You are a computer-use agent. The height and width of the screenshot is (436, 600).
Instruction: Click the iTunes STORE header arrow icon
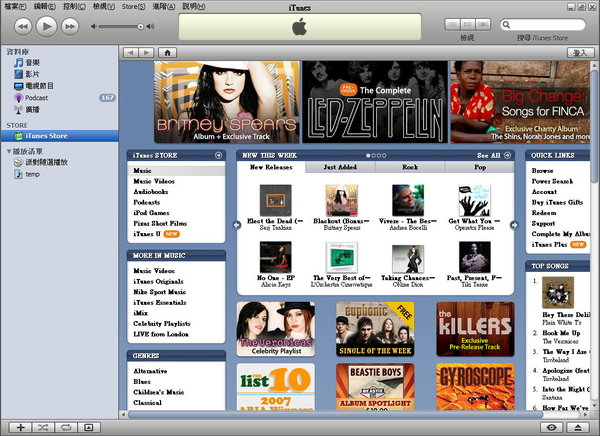pos(218,155)
